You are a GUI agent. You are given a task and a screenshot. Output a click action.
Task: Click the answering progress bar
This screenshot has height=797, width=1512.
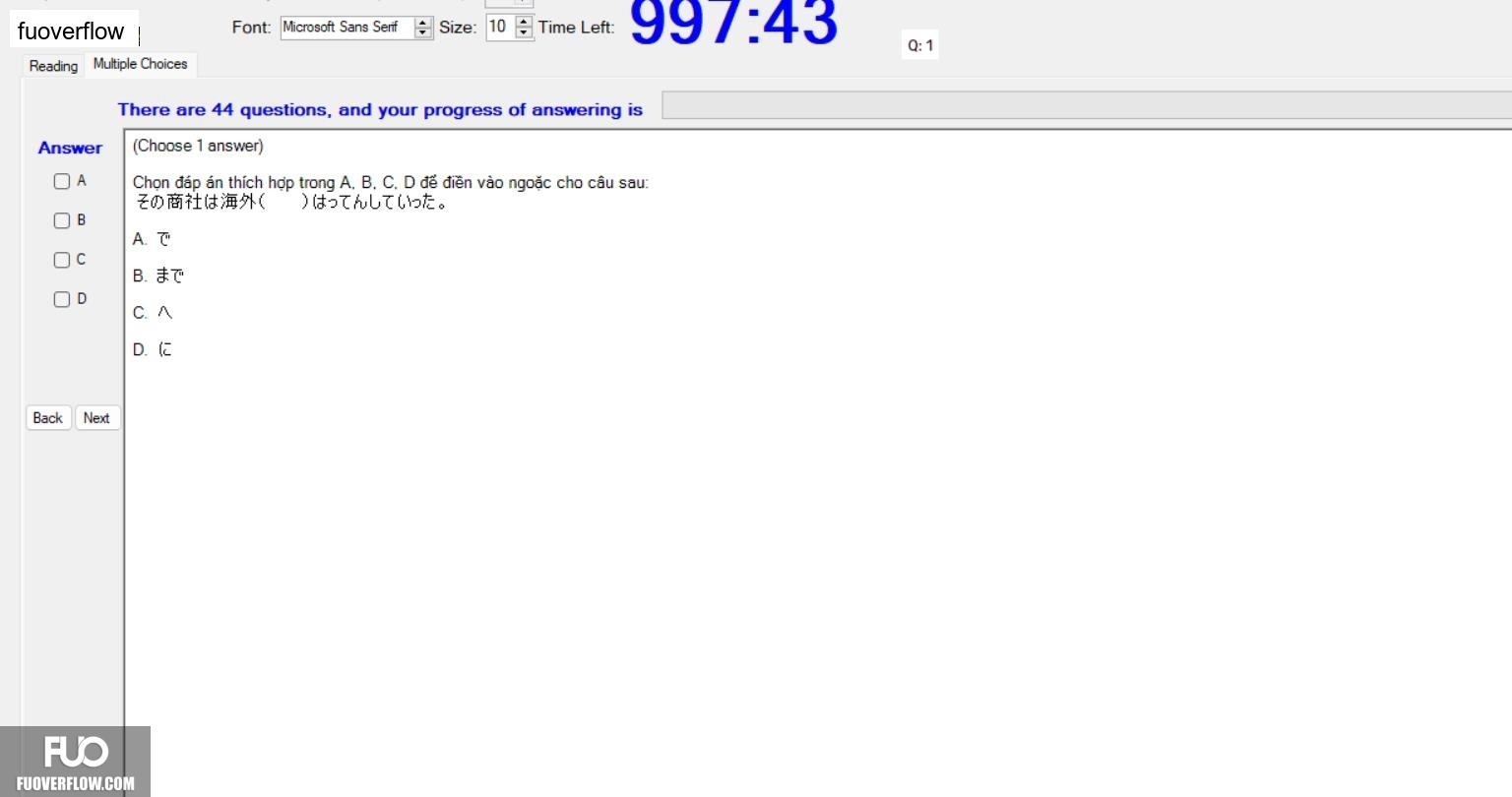(1087, 105)
